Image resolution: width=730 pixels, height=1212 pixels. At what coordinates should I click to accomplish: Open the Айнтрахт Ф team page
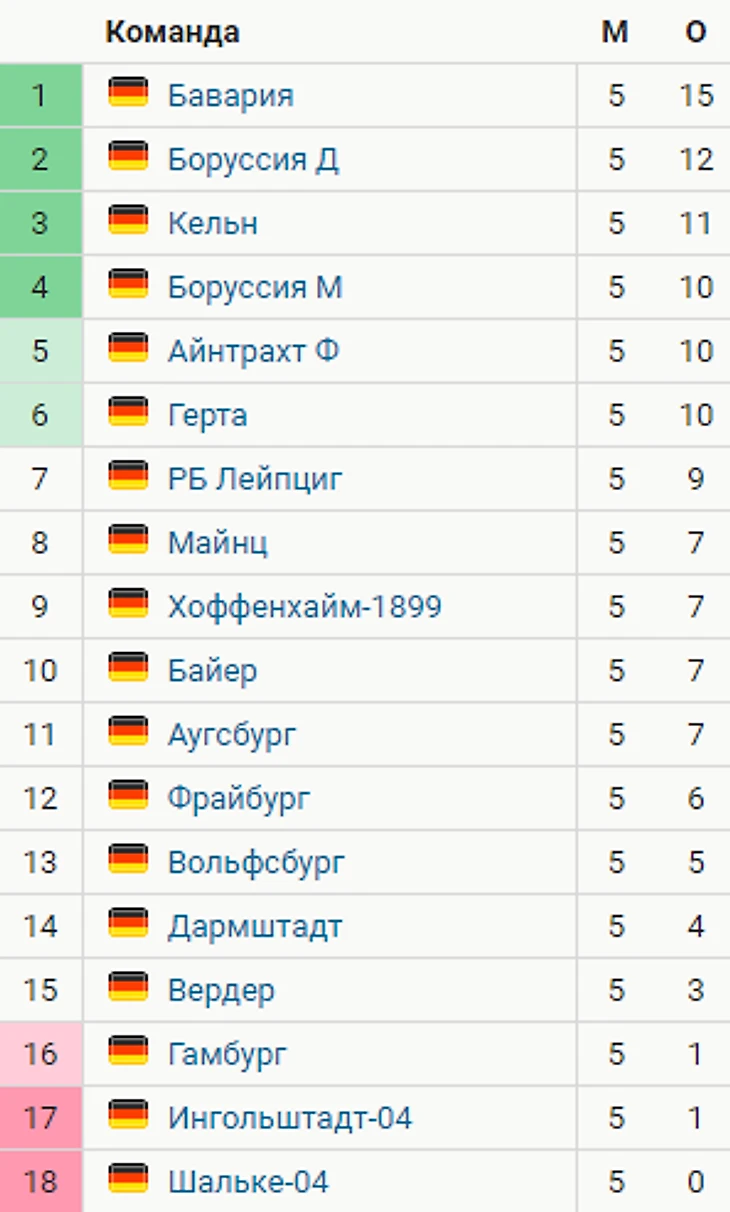click(x=253, y=351)
